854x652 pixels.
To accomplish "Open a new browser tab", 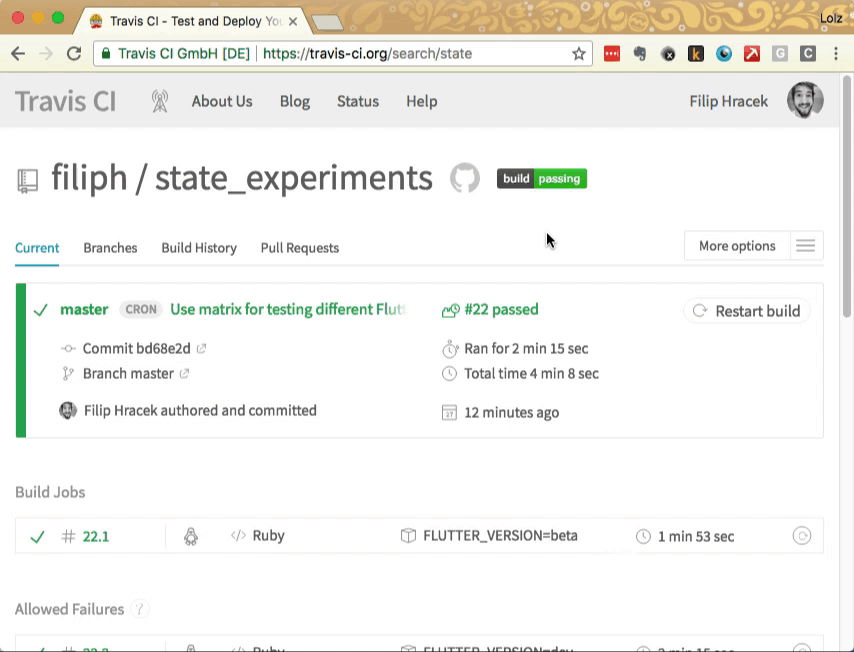I will tap(327, 22).
